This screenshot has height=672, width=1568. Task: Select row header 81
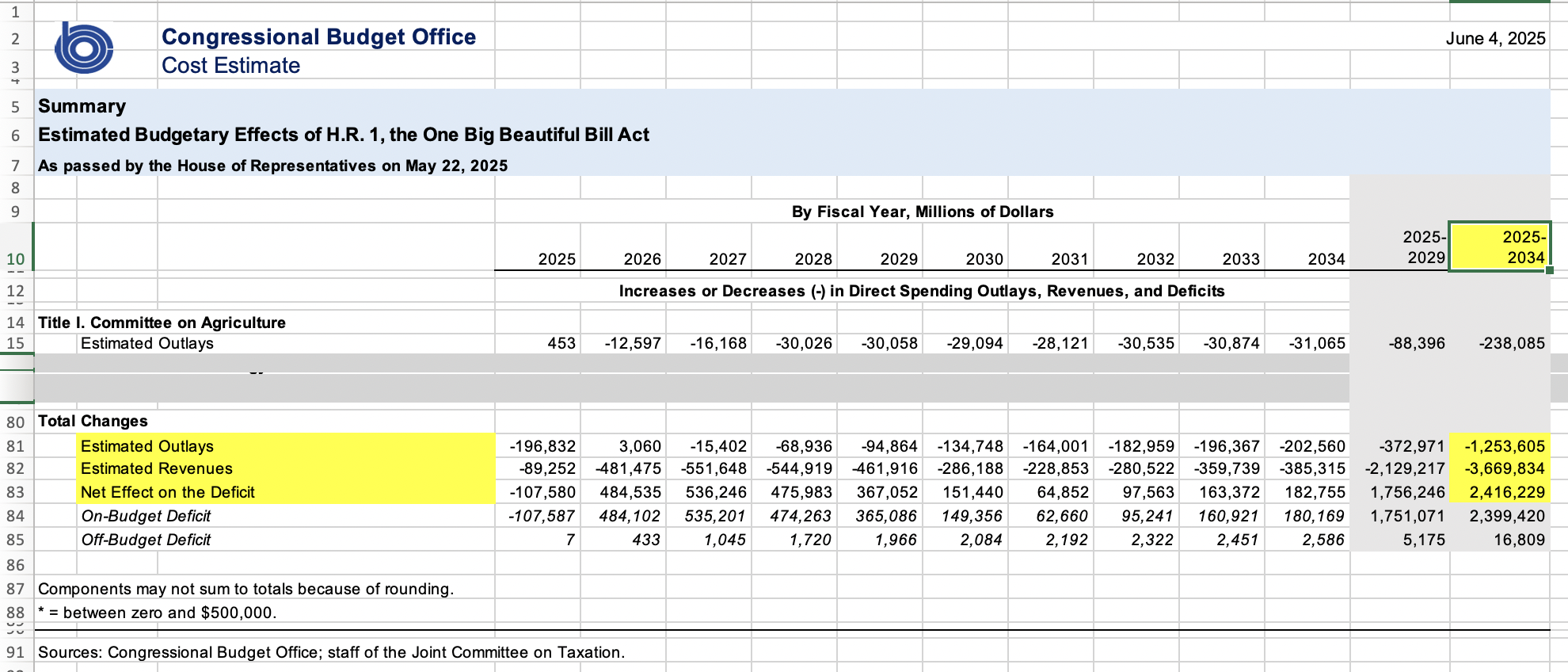coord(16,446)
